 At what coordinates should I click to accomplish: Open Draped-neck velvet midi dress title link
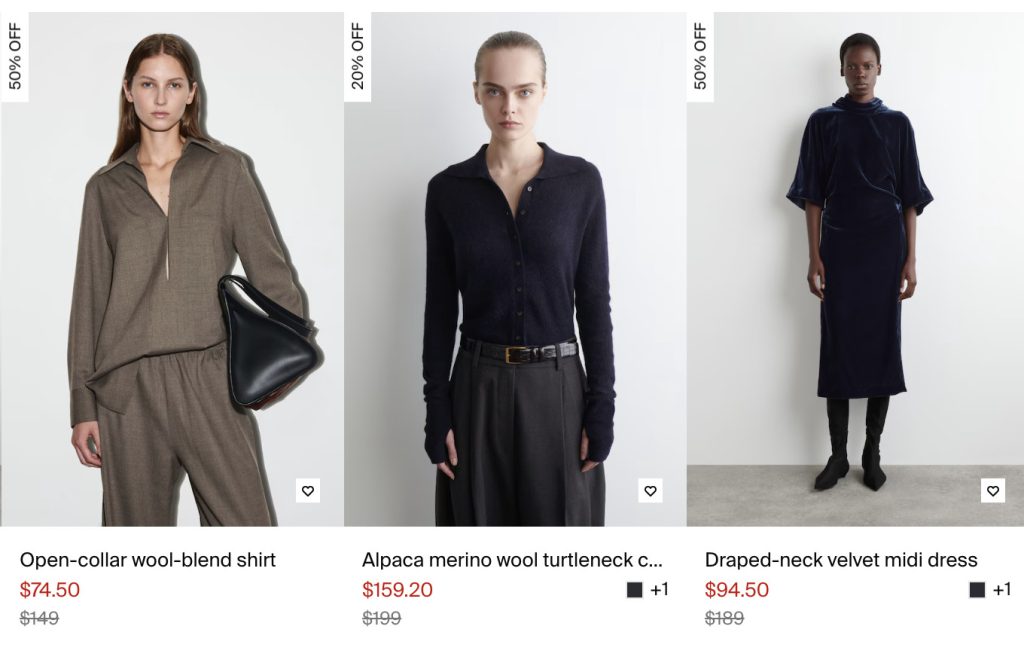click(x=841, y=560)
